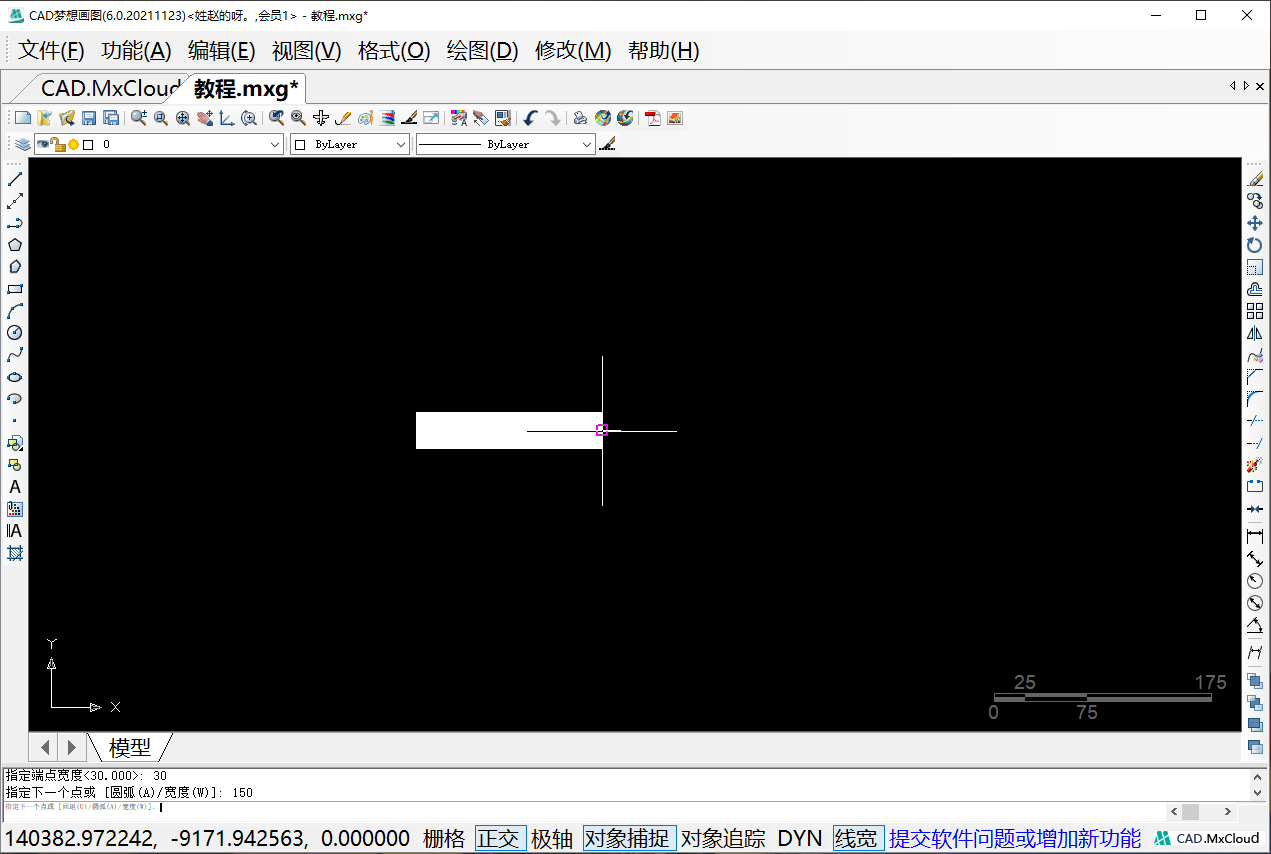
Task: Toggle DYN dynamic input
Action: coord(799,838)
